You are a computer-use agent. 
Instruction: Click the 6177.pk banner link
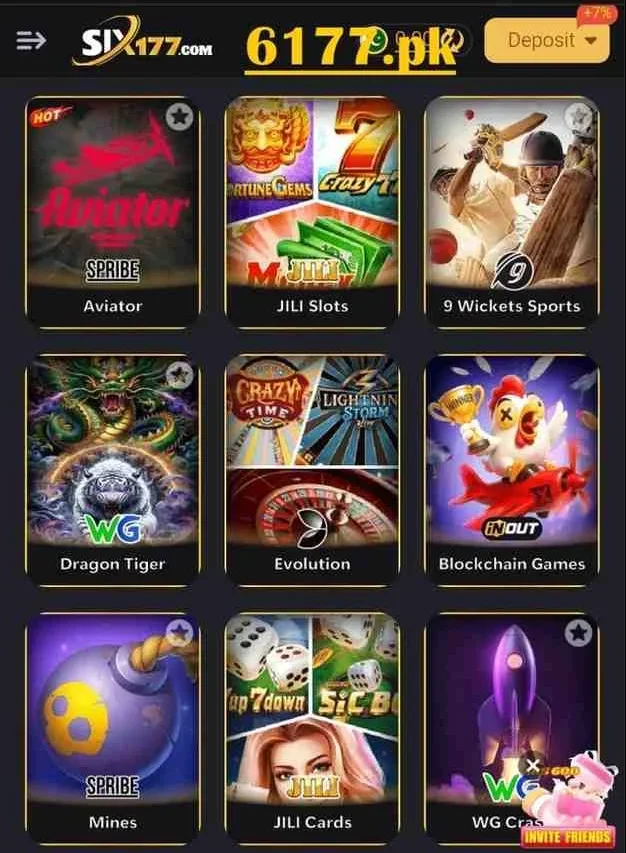coord(351,47)
